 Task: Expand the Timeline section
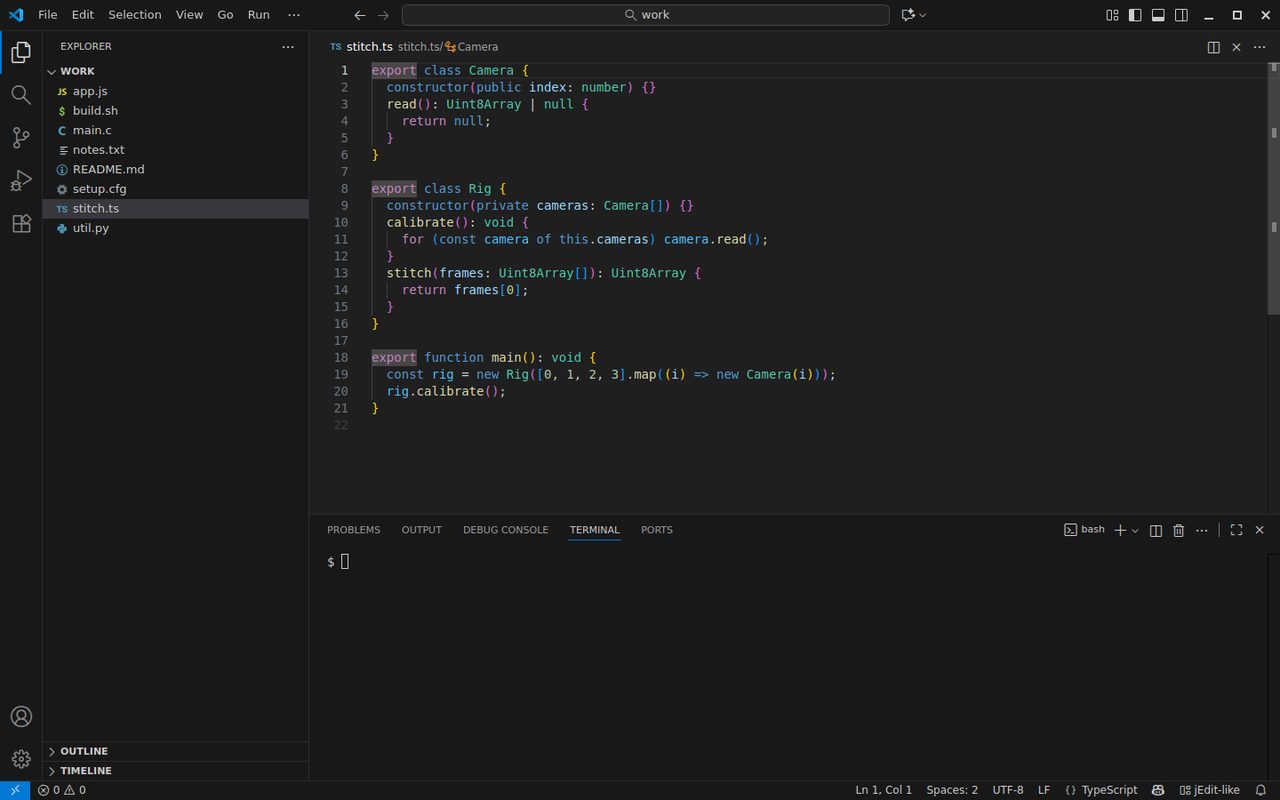tap(175, 771)
